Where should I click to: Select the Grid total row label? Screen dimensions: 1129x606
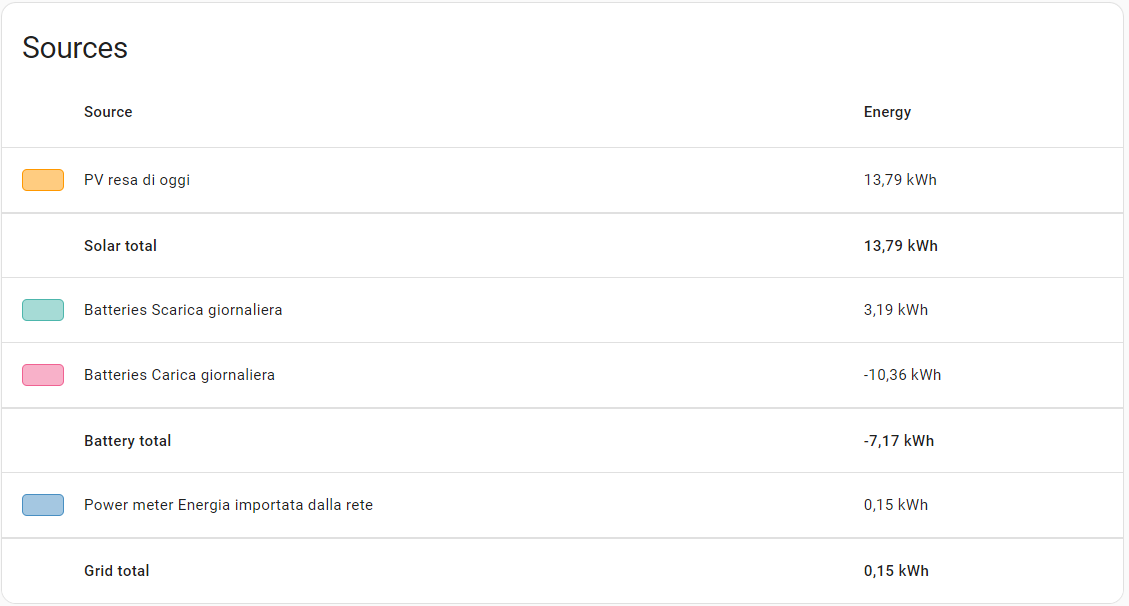coord(117,570)
